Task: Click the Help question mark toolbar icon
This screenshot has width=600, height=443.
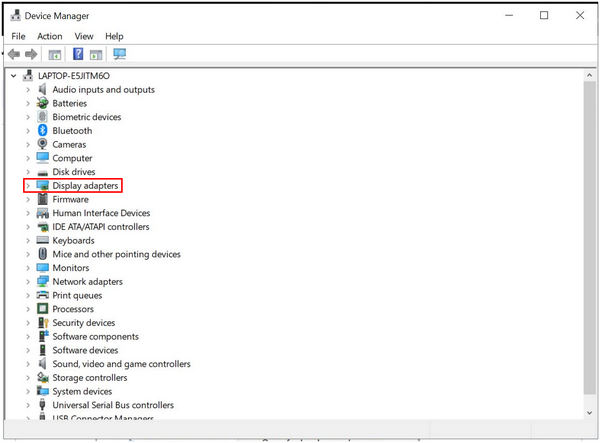Action: pos(78,54)
